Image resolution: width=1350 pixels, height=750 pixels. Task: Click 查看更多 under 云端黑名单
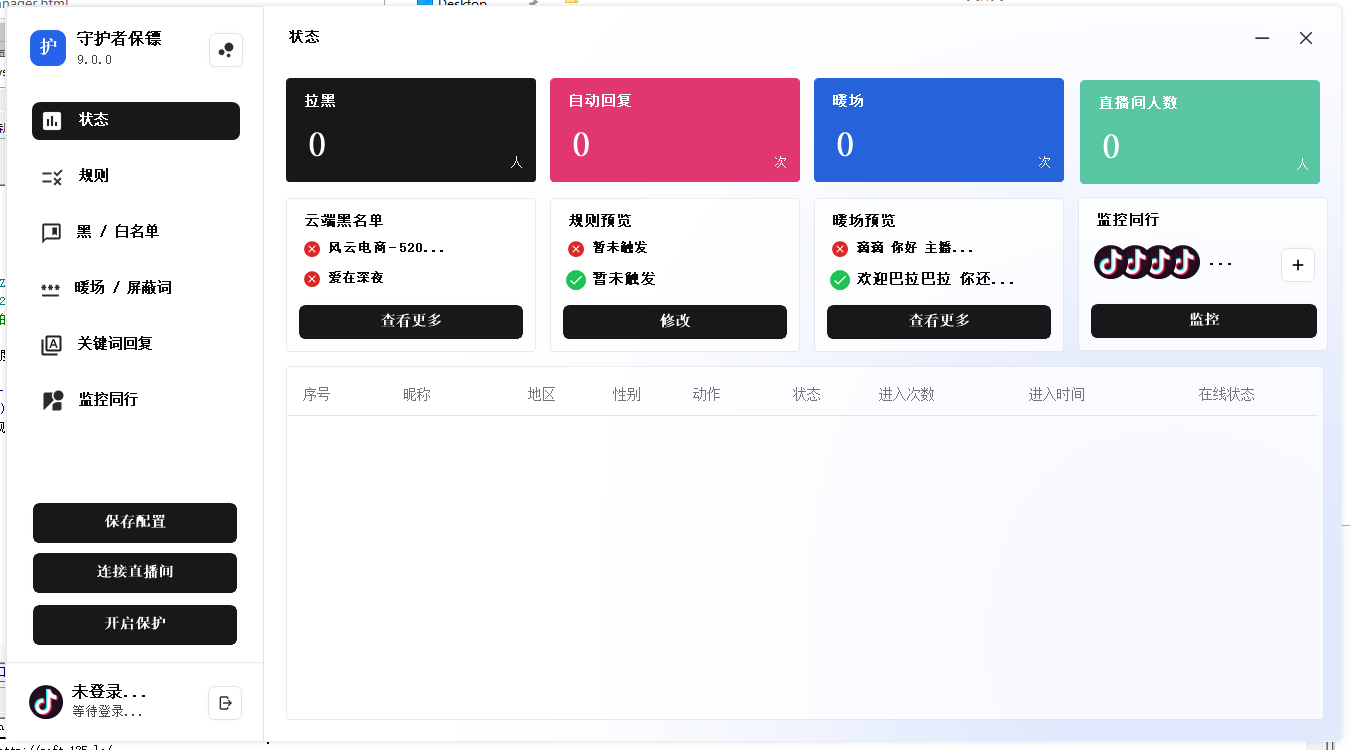[x=411, y=322]
